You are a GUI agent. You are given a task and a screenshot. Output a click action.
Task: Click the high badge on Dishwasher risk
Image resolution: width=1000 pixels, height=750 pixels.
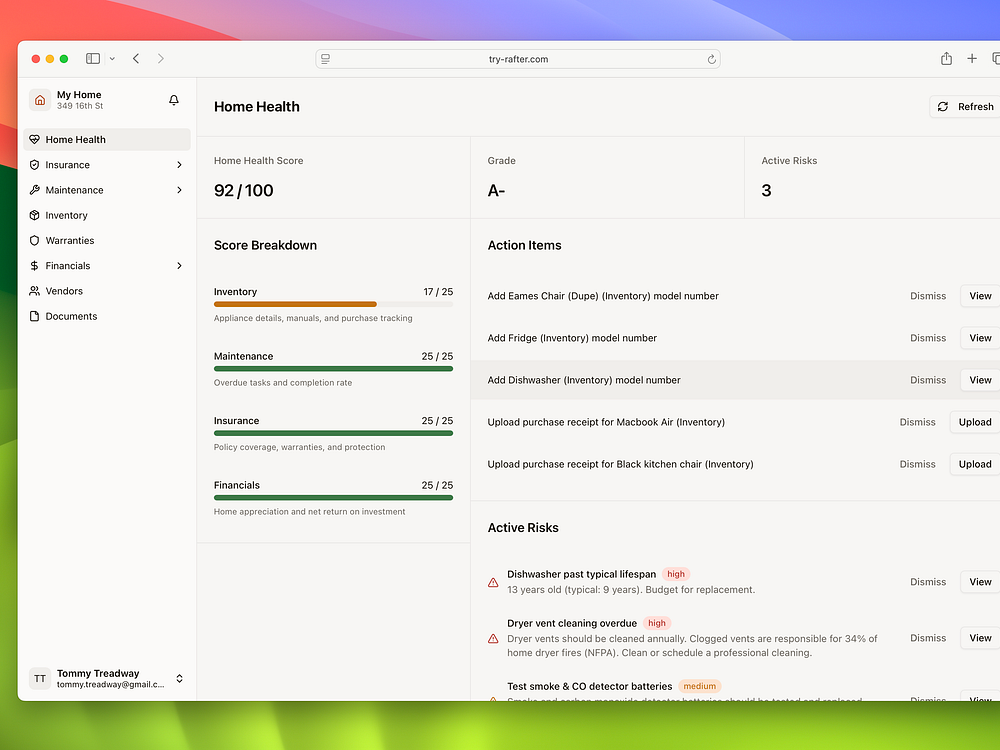[x=676, y=574]
